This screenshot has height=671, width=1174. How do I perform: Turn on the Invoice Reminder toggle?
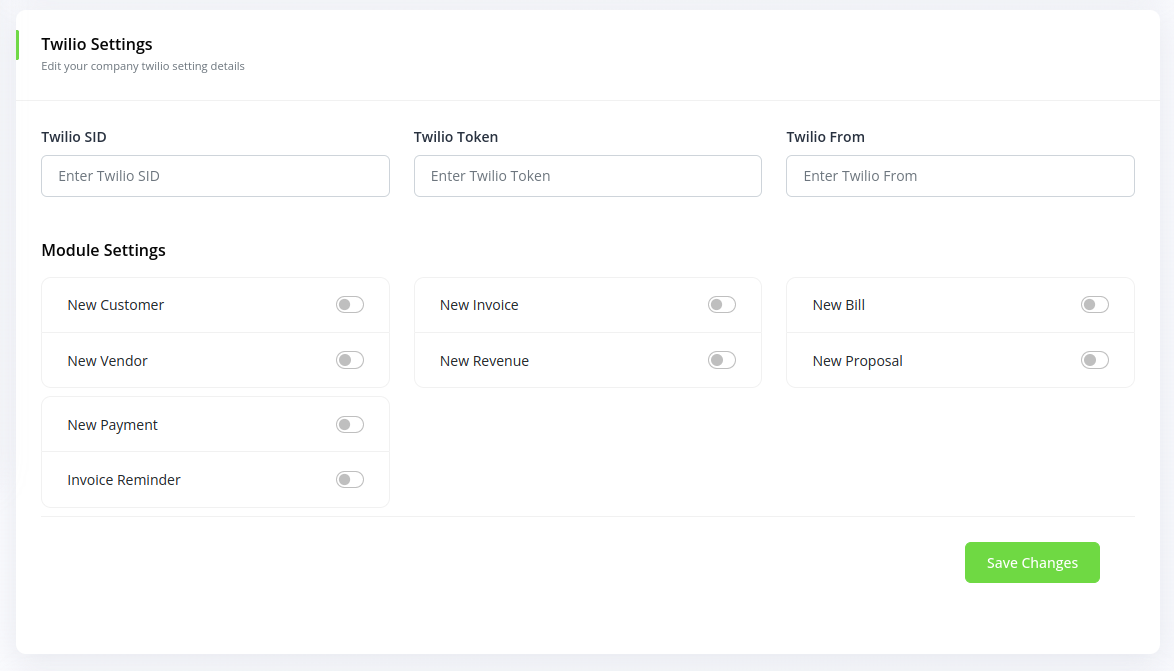point(350,479)
